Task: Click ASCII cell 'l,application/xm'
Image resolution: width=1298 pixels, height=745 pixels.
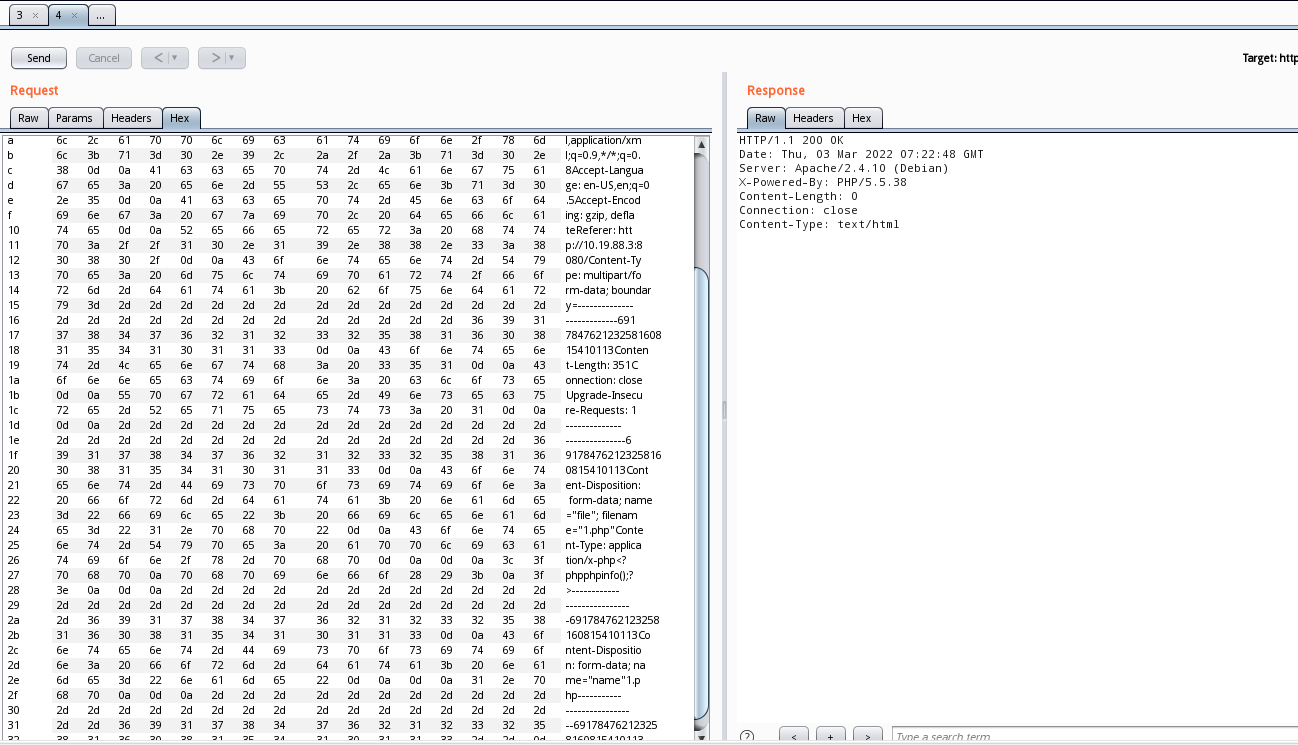Action: (603, 140)
